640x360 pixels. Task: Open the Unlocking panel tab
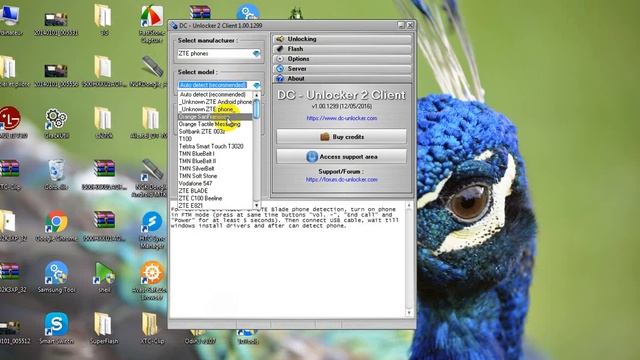coord(342,39)
